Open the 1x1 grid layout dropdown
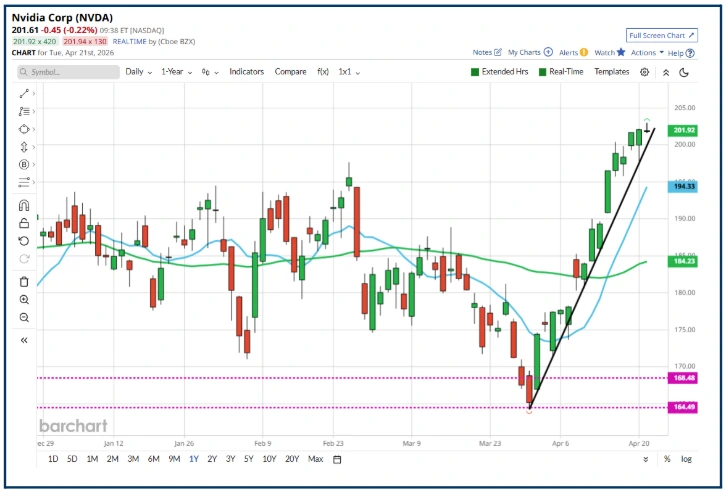Image resolution: width=726 pixels, height=492 pixels. pos(349,72)
